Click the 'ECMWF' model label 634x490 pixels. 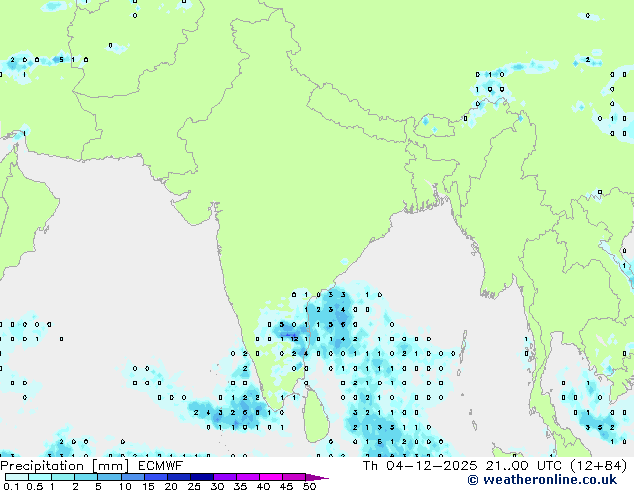(160, 466)
